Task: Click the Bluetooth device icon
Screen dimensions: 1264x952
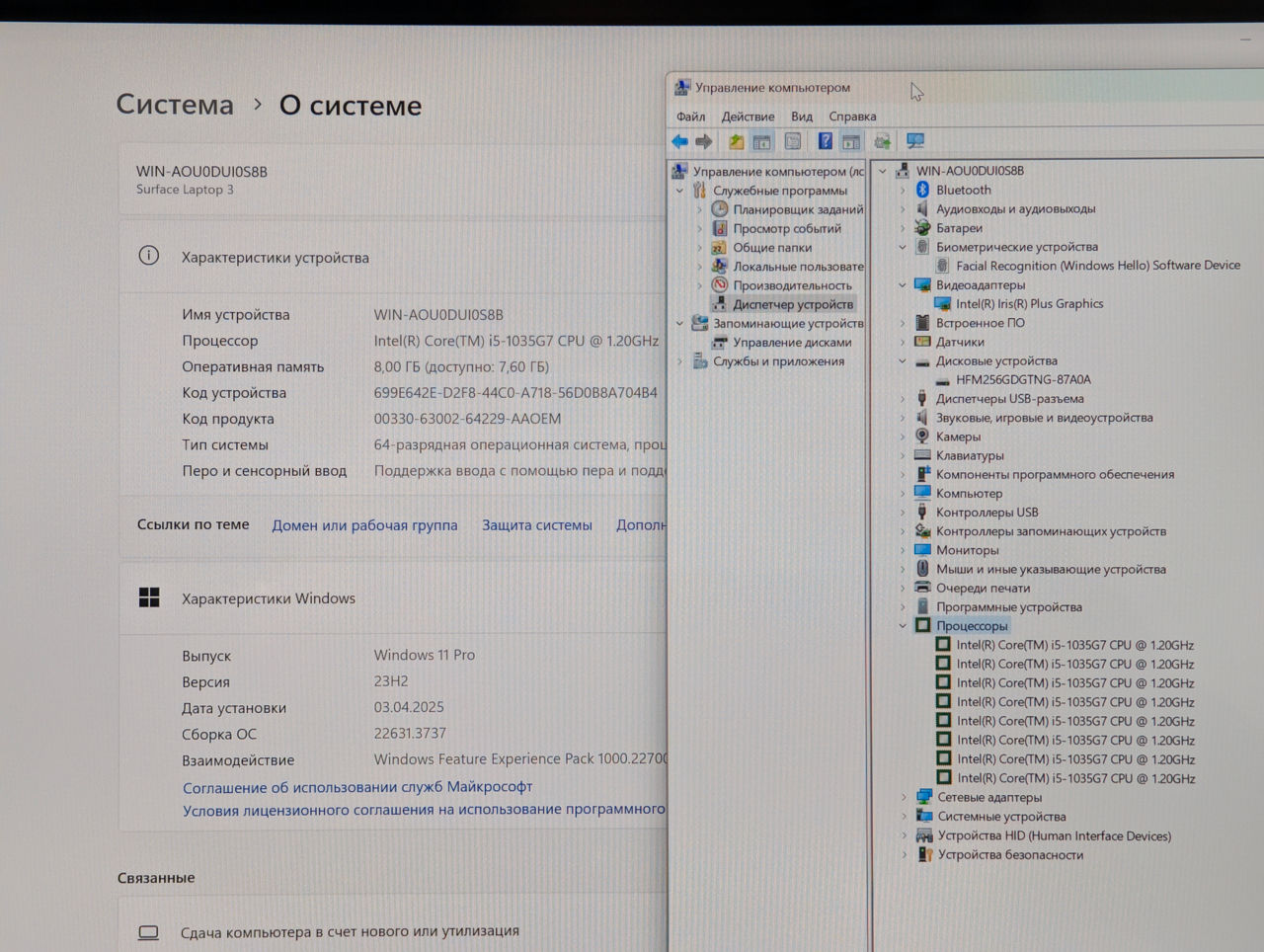Action: (922, 190)
